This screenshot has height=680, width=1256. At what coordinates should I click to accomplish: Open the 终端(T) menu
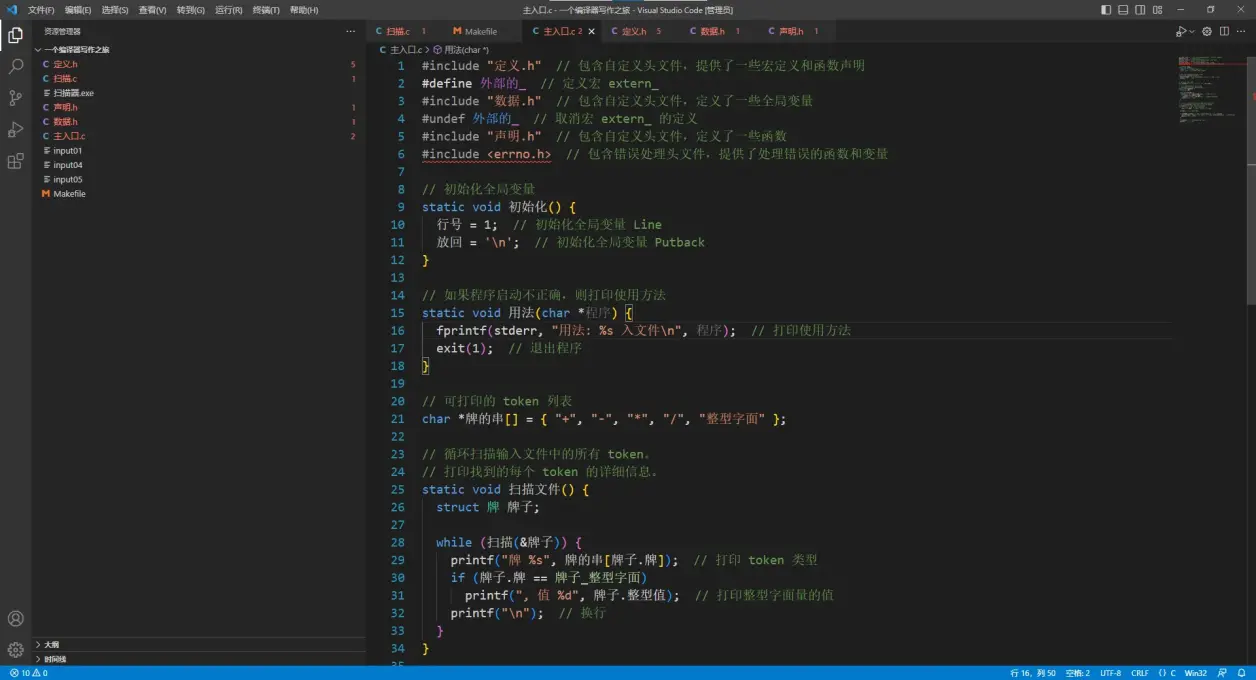tap(266, 9)
